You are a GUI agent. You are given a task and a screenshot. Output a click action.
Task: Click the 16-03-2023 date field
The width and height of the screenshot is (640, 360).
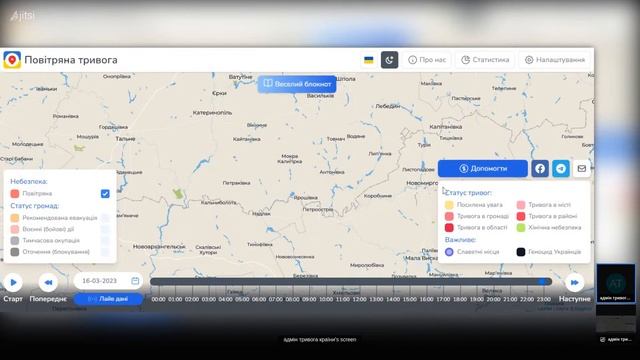click(x=108, y=281)
